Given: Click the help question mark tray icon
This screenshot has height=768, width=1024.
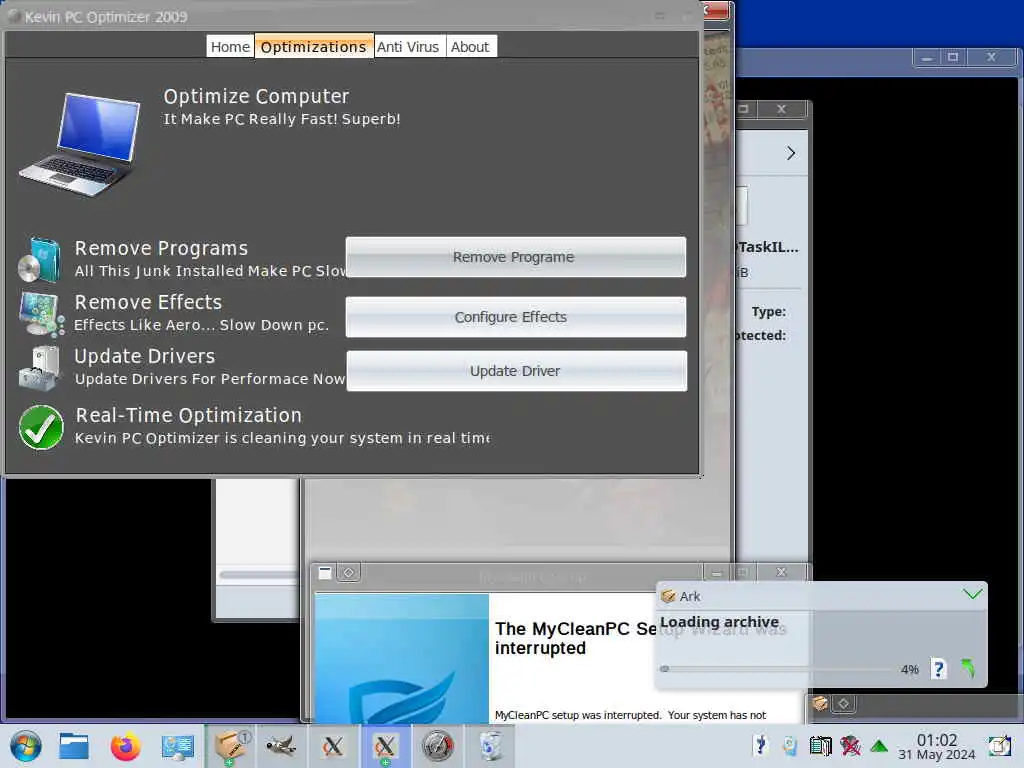Looking at the screenshot, I should pyautogui.click(x=760, y=745).
